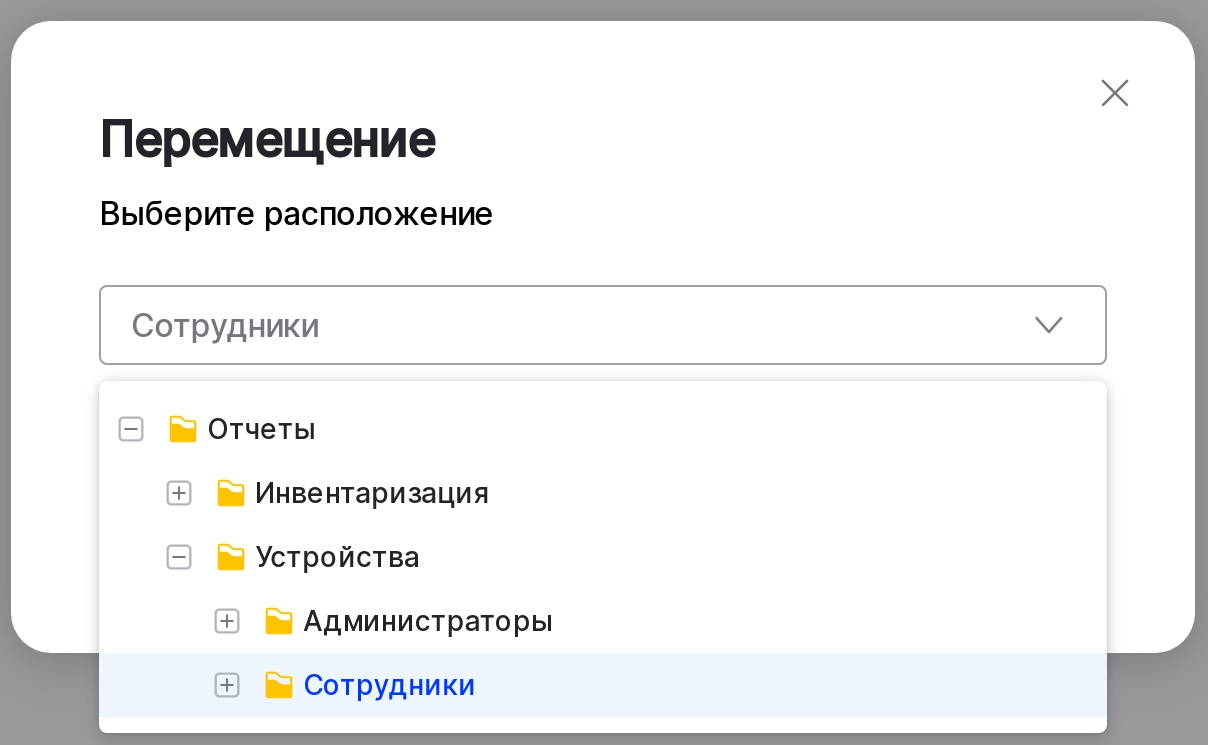Click the Устройства folder icon
The height and width of the screenshot is (745, 1208).
point(231,557)
